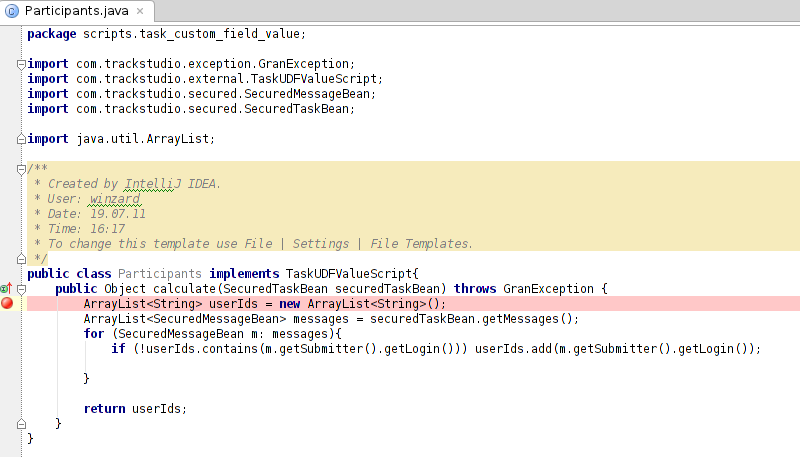Viewport: 800px width, 457px height.
Task: Place cursor on the return userIds statement
Action: (x=135, y=409)
